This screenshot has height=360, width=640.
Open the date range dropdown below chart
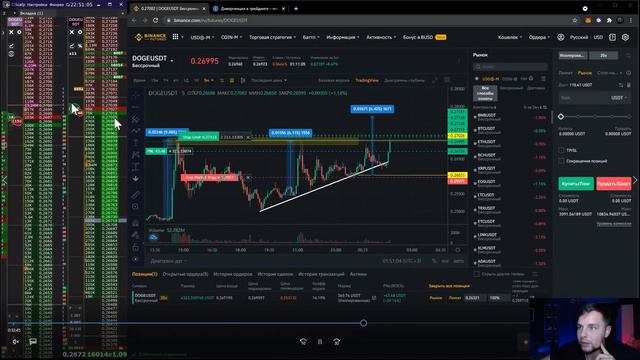pyautogui.click(x=169, y=261)
